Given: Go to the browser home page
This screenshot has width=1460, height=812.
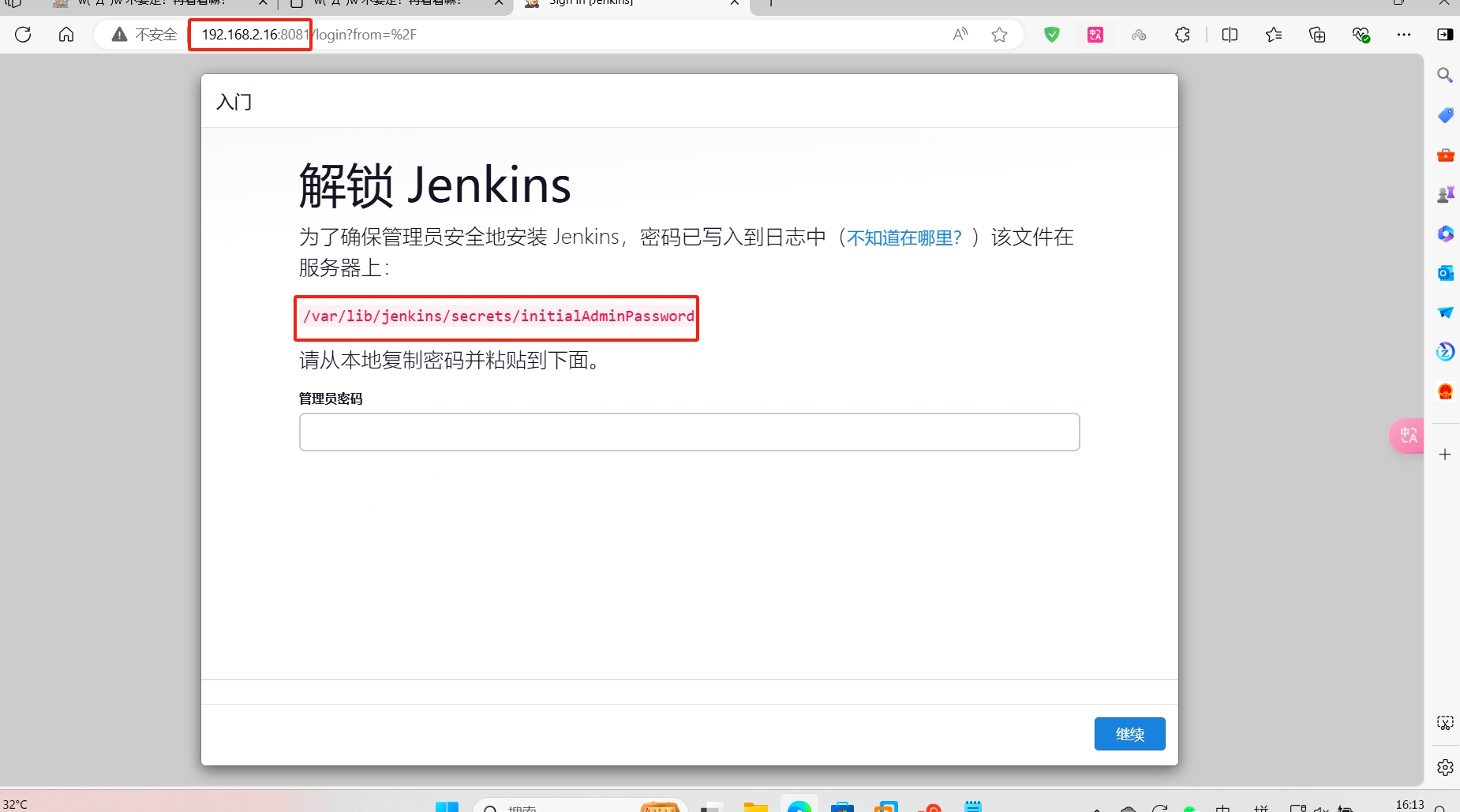Looking at the screenshot, I should click(x=66, y=34).
